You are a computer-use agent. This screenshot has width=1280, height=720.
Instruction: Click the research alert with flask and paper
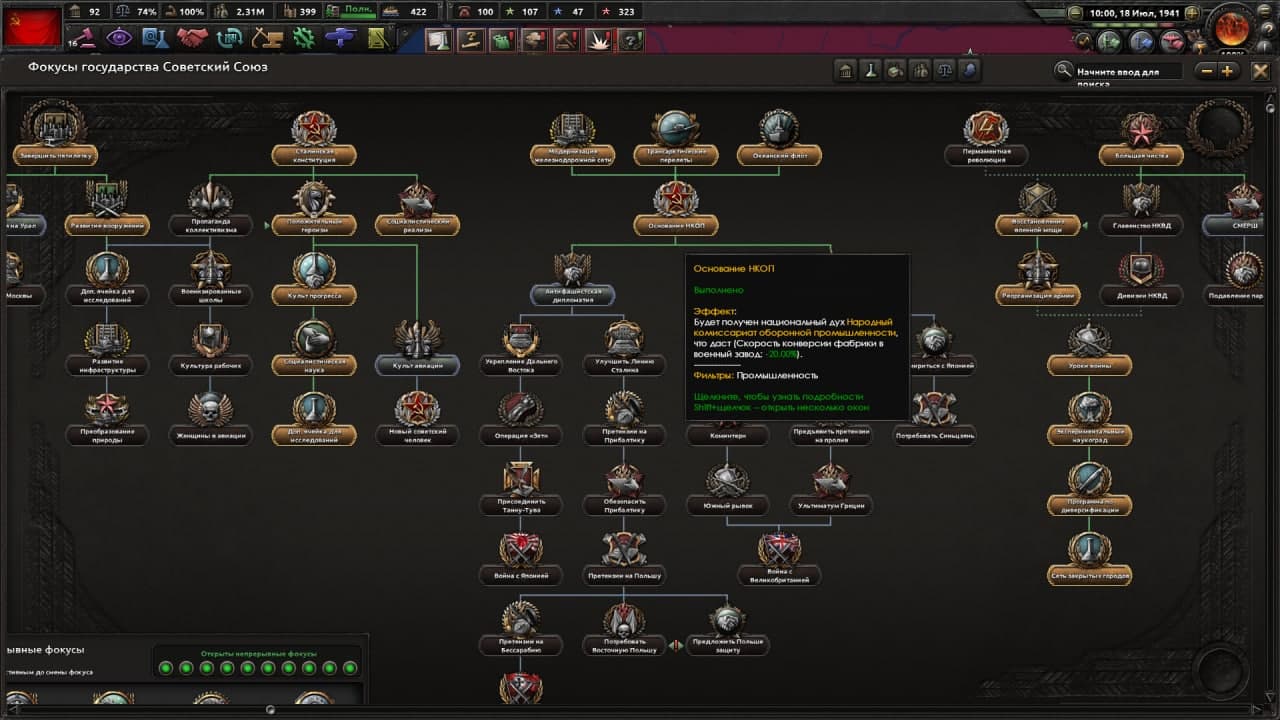[438, 40]
